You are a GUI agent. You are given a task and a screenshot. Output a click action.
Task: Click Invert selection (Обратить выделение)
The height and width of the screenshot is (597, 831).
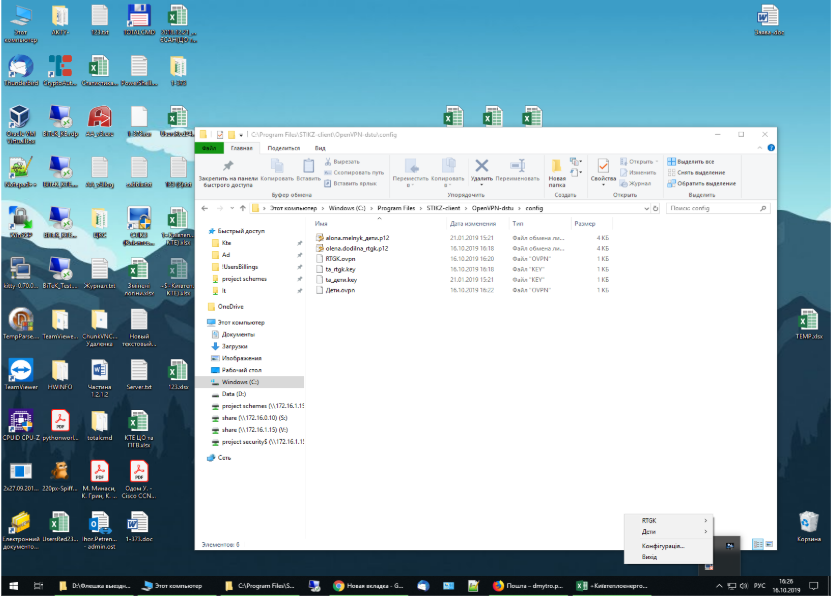(699, 183)
